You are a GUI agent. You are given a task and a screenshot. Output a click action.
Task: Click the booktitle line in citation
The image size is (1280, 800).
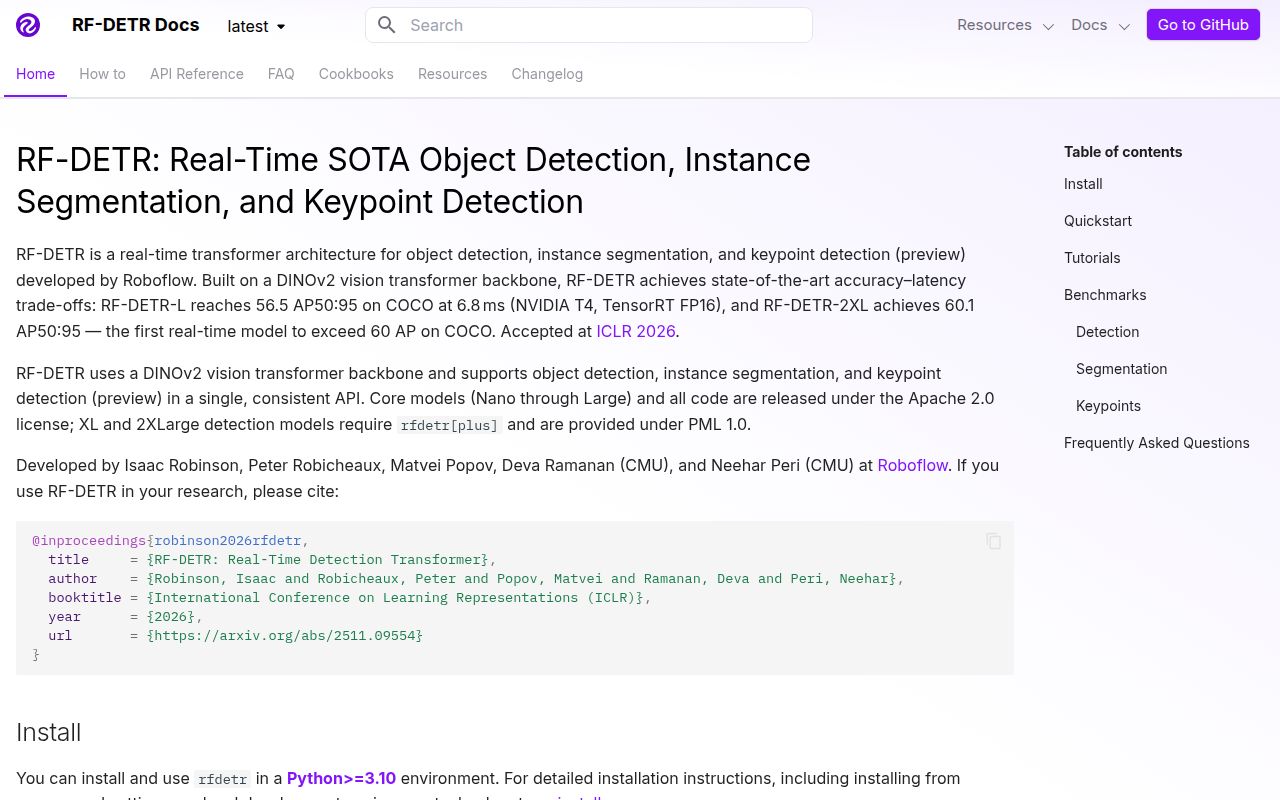tap(349, 597)
